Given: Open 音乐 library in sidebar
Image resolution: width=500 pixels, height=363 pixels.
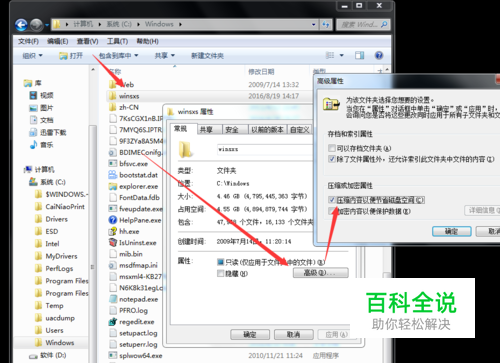Looking at the screenshot, I should coord(41,145).
